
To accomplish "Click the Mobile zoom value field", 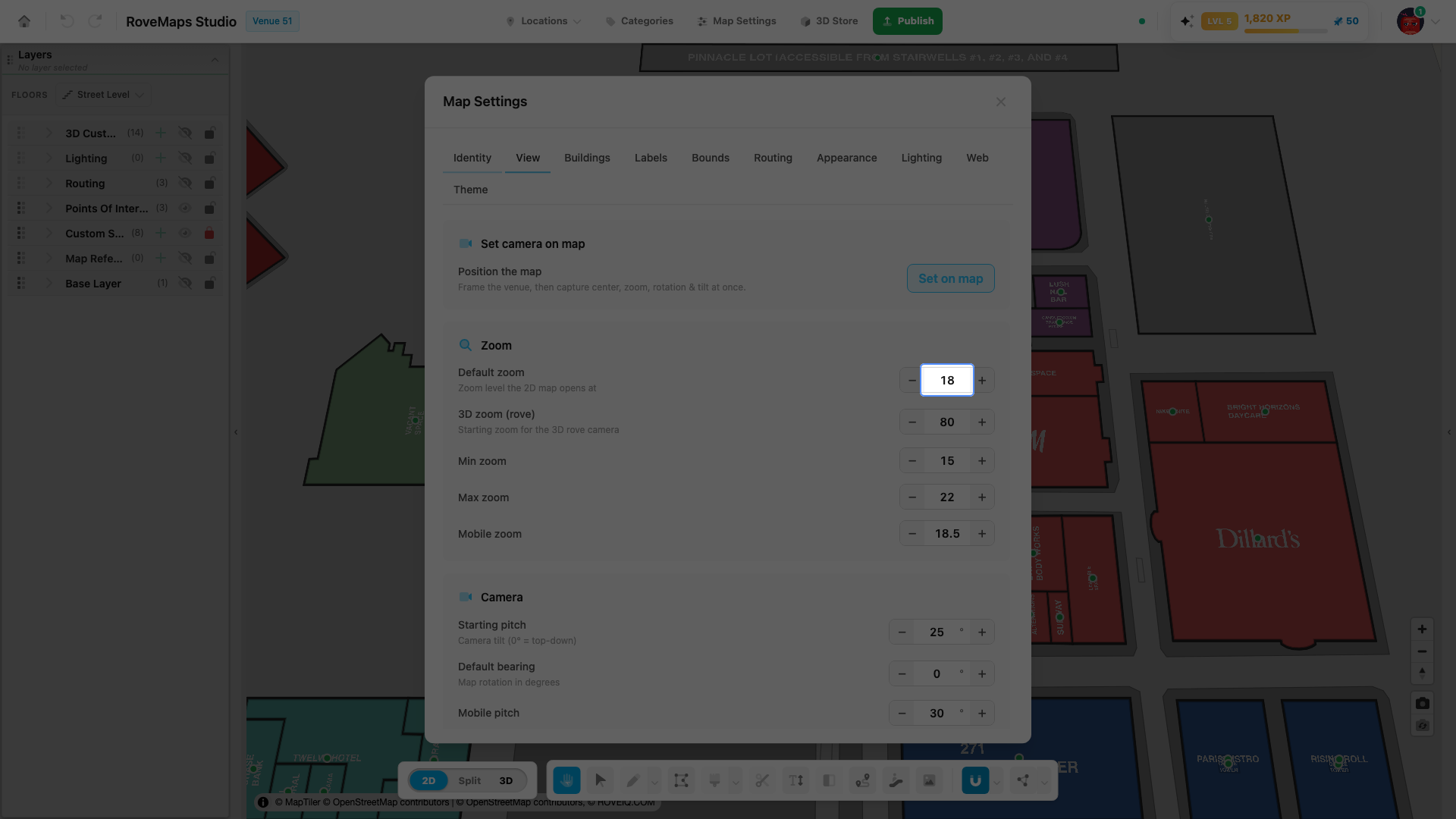I will click(947, 533).
